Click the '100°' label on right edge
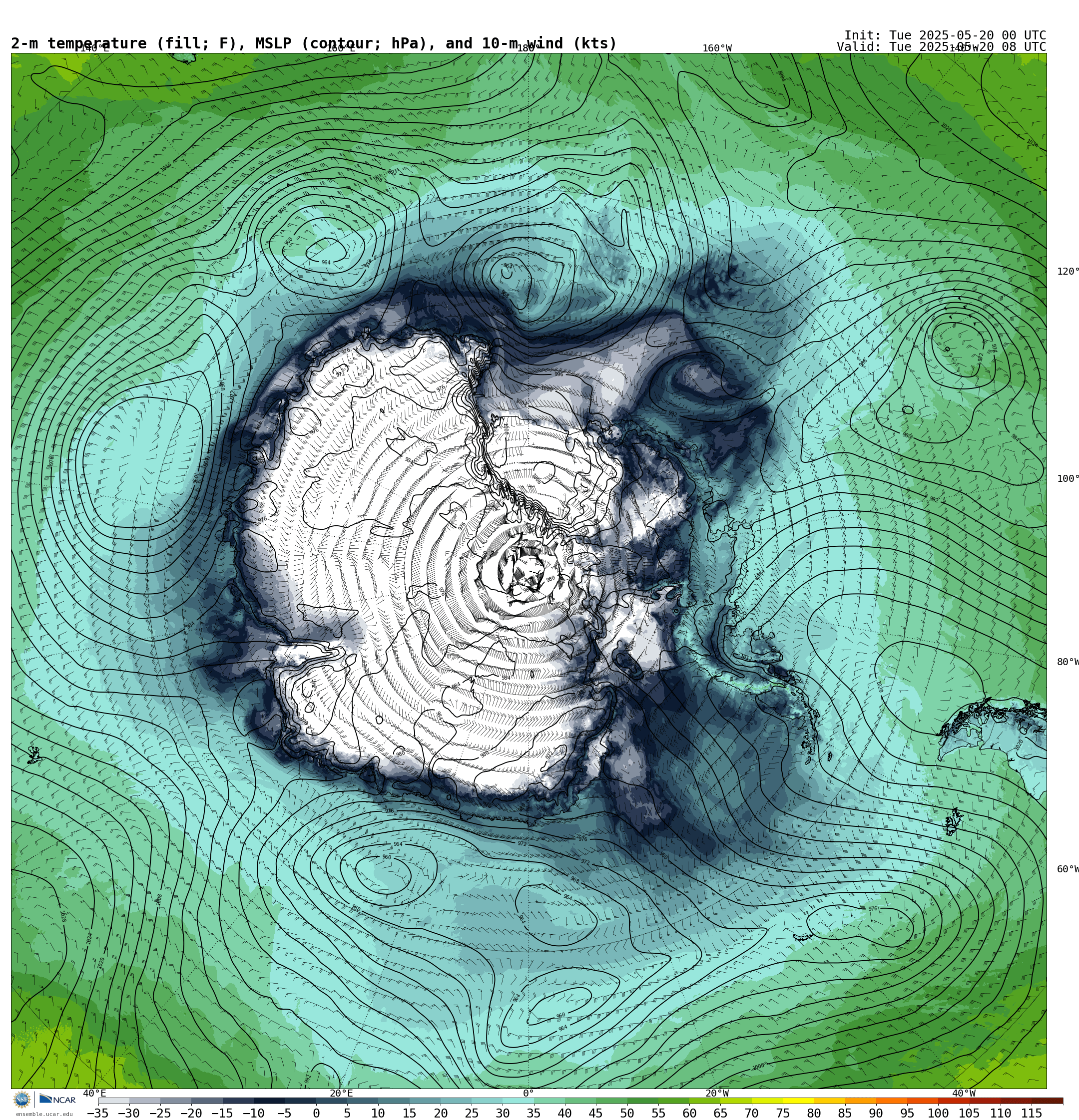 click(x=1068, y=479)
